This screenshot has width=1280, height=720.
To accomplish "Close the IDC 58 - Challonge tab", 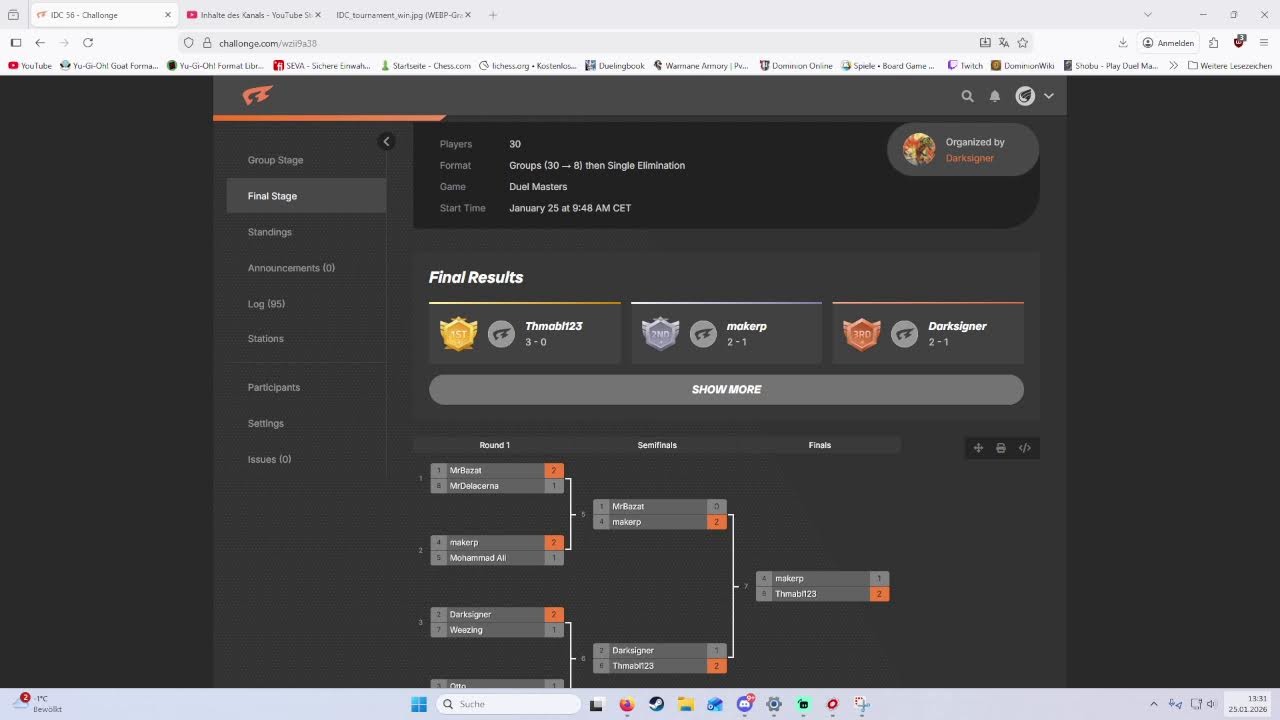I will pyautogui.click(x=167, y=15).
